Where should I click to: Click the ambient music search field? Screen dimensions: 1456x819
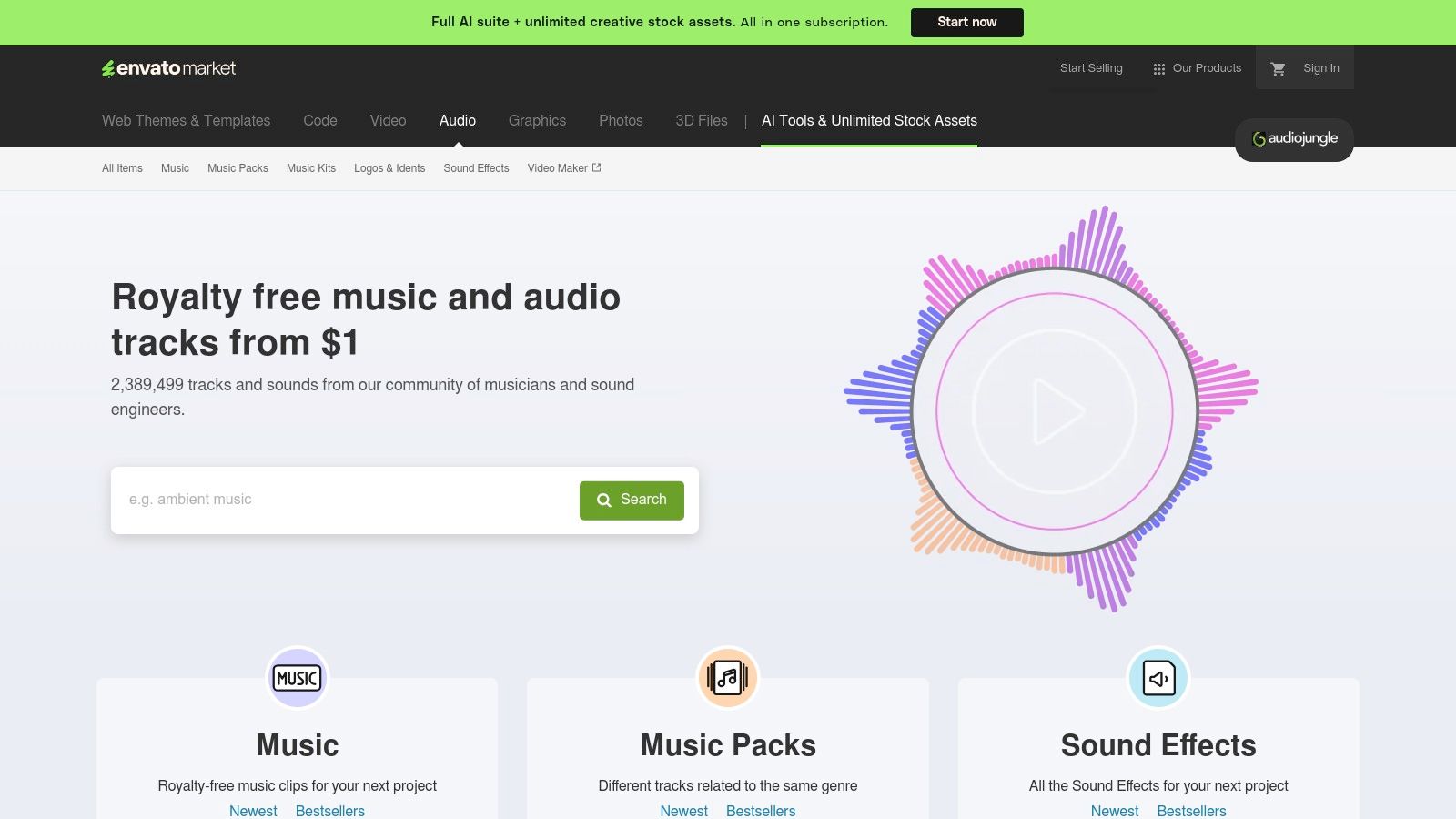[x=346, y=500]
